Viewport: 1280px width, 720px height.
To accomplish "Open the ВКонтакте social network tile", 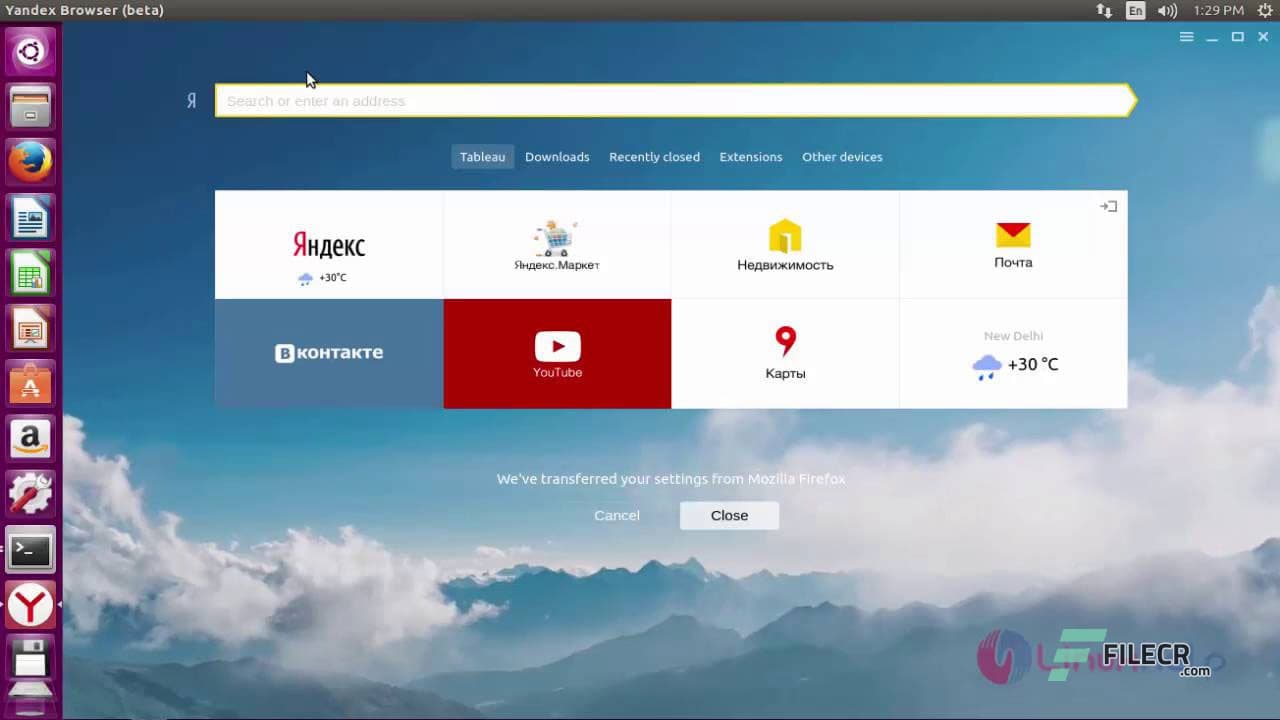I will (328, 353).
